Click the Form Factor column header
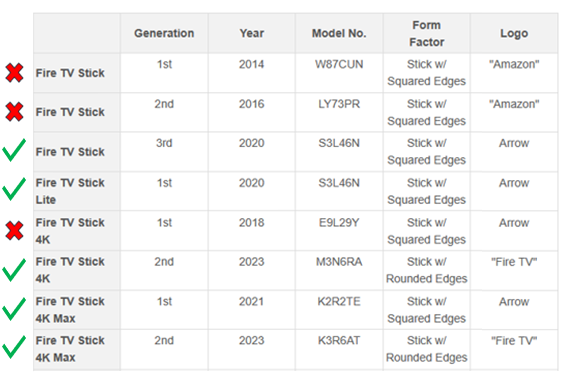Screen dimensions: 566x382 427,33
